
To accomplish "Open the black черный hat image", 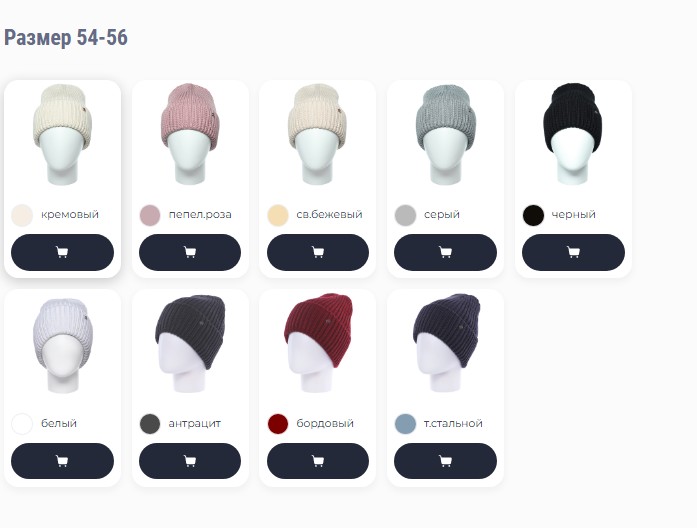I will 573,134.
